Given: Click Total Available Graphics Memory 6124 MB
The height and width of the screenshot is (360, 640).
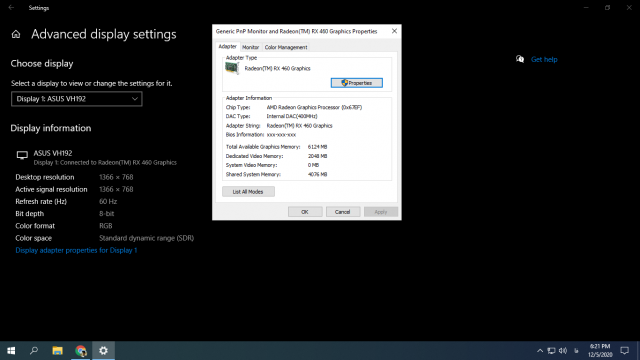Looking at the screenshot, I should tap(318, 147).
